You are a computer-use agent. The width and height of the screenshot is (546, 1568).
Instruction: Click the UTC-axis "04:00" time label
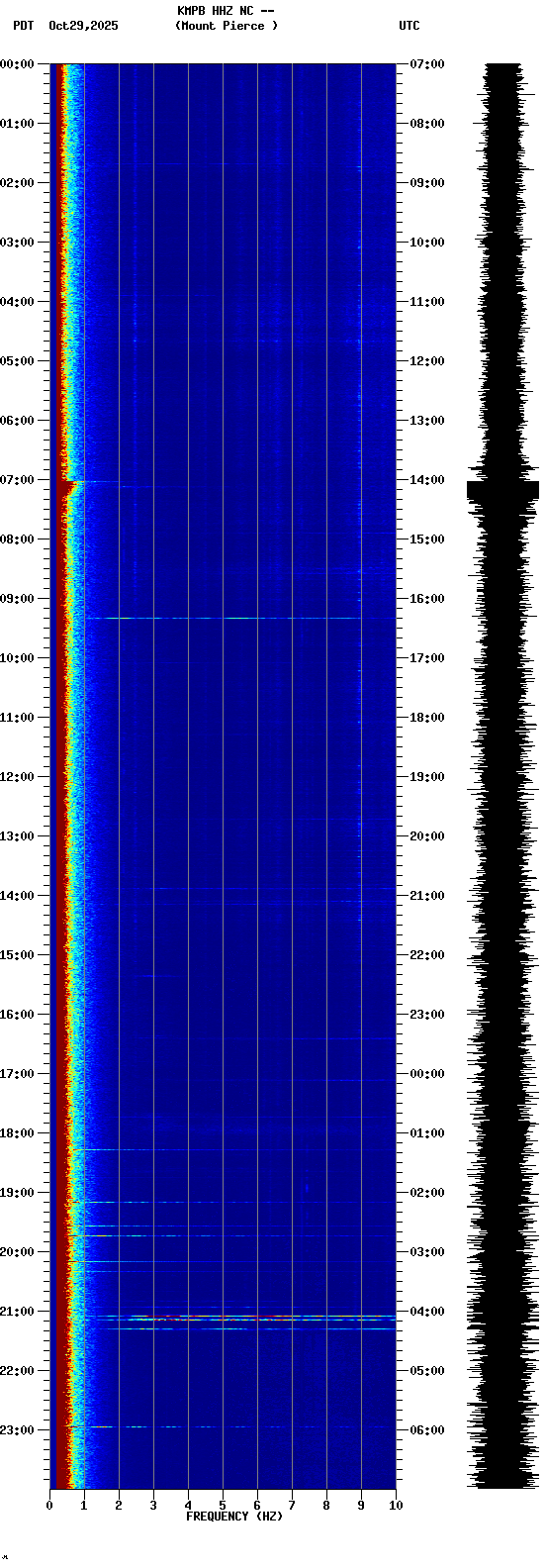(x=427, y=1312)
